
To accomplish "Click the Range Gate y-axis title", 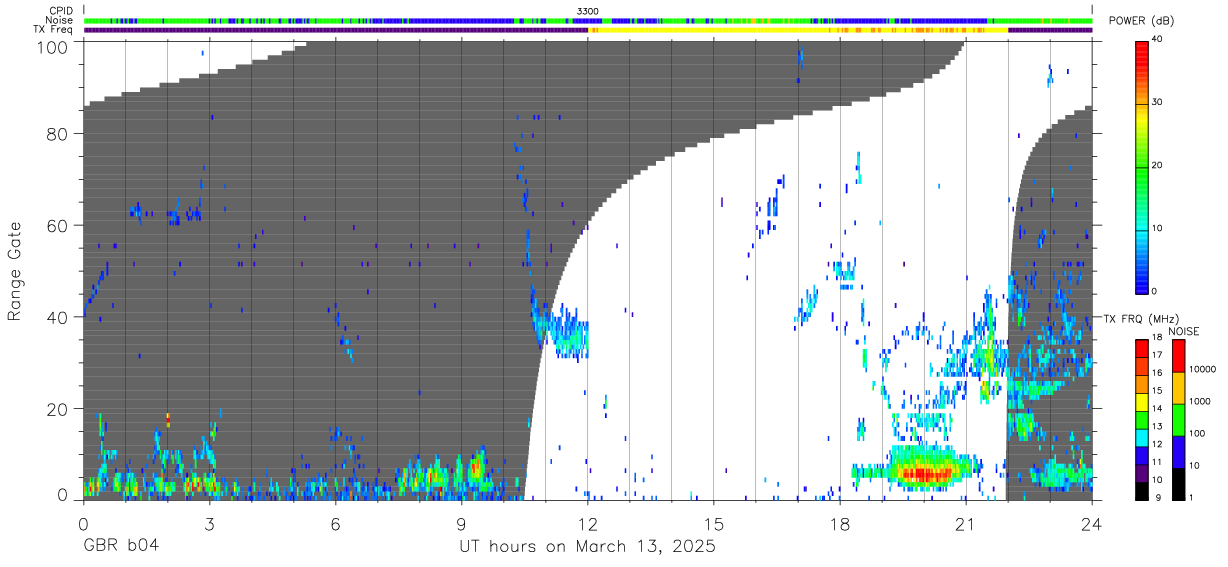I will (16, 273).
